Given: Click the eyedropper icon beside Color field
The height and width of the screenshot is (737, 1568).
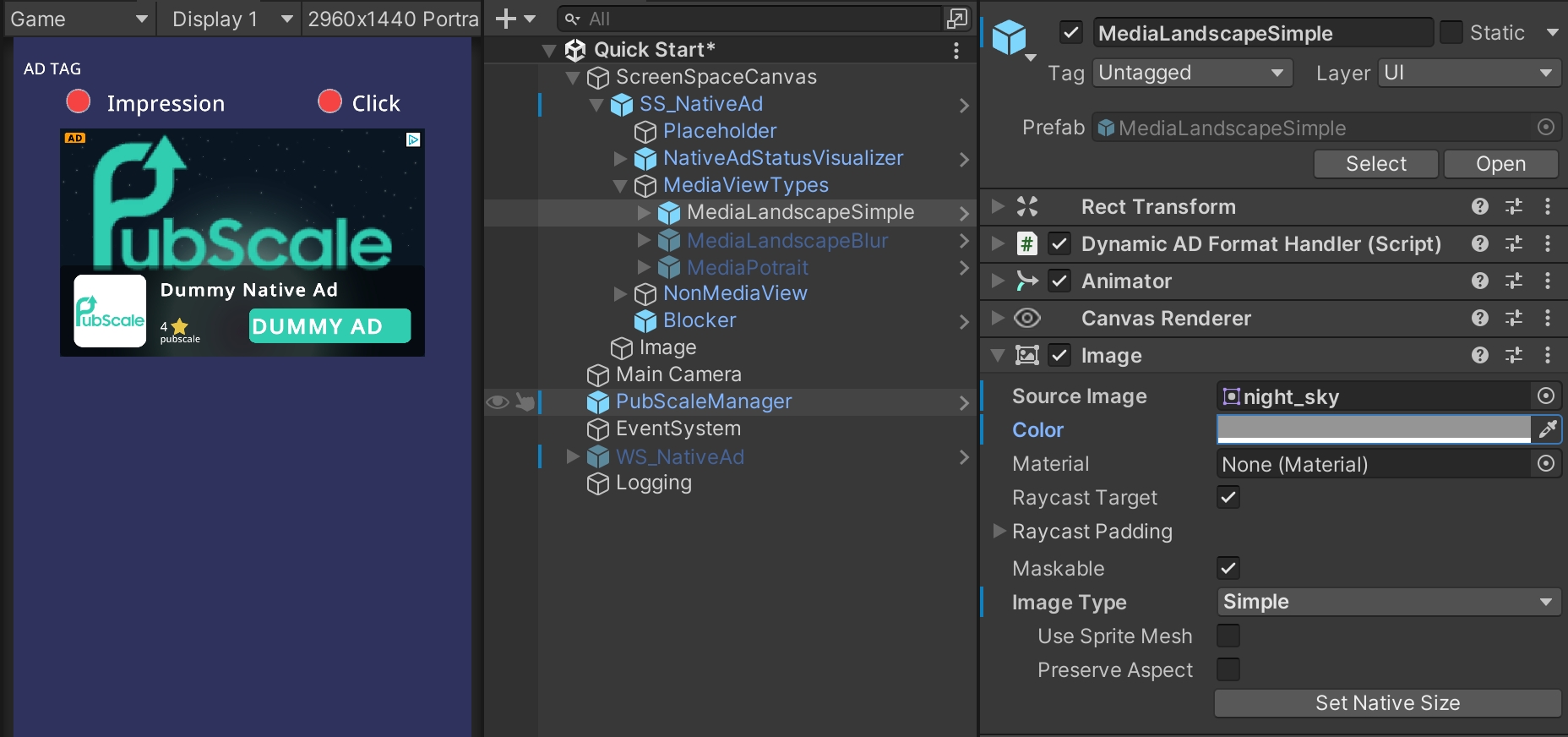Looking at the screenshot, I should click(x=1547, y=429).
